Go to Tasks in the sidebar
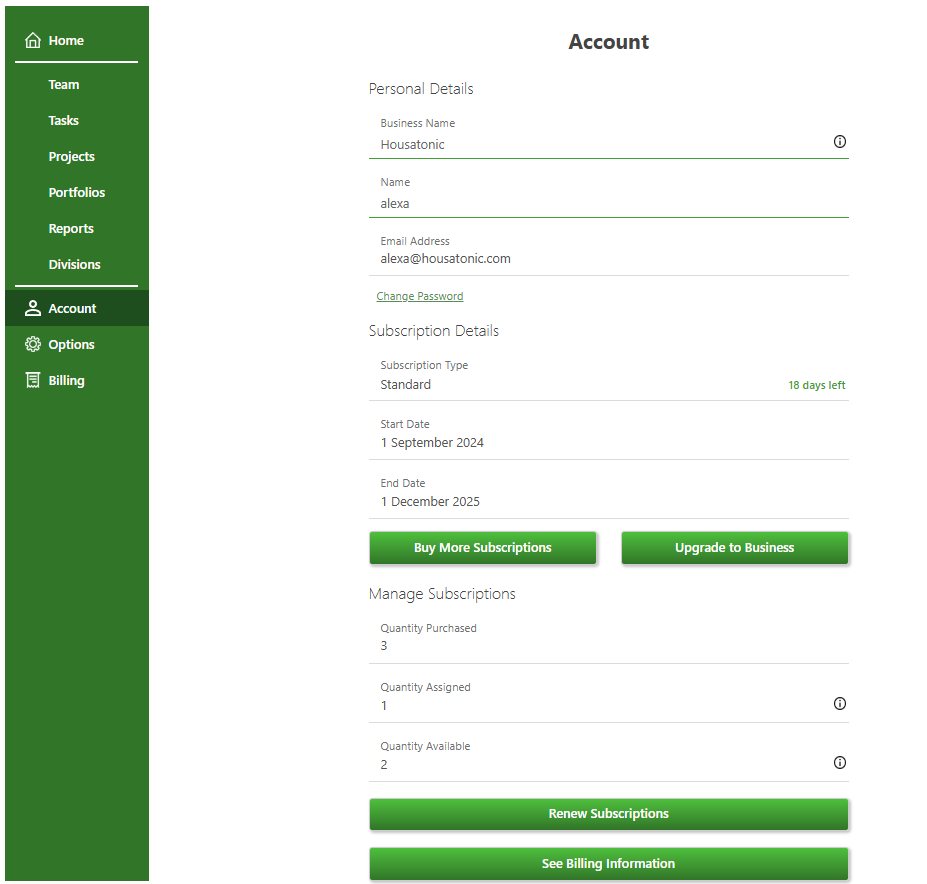The image size is (927, 884). tap(64, 121)
